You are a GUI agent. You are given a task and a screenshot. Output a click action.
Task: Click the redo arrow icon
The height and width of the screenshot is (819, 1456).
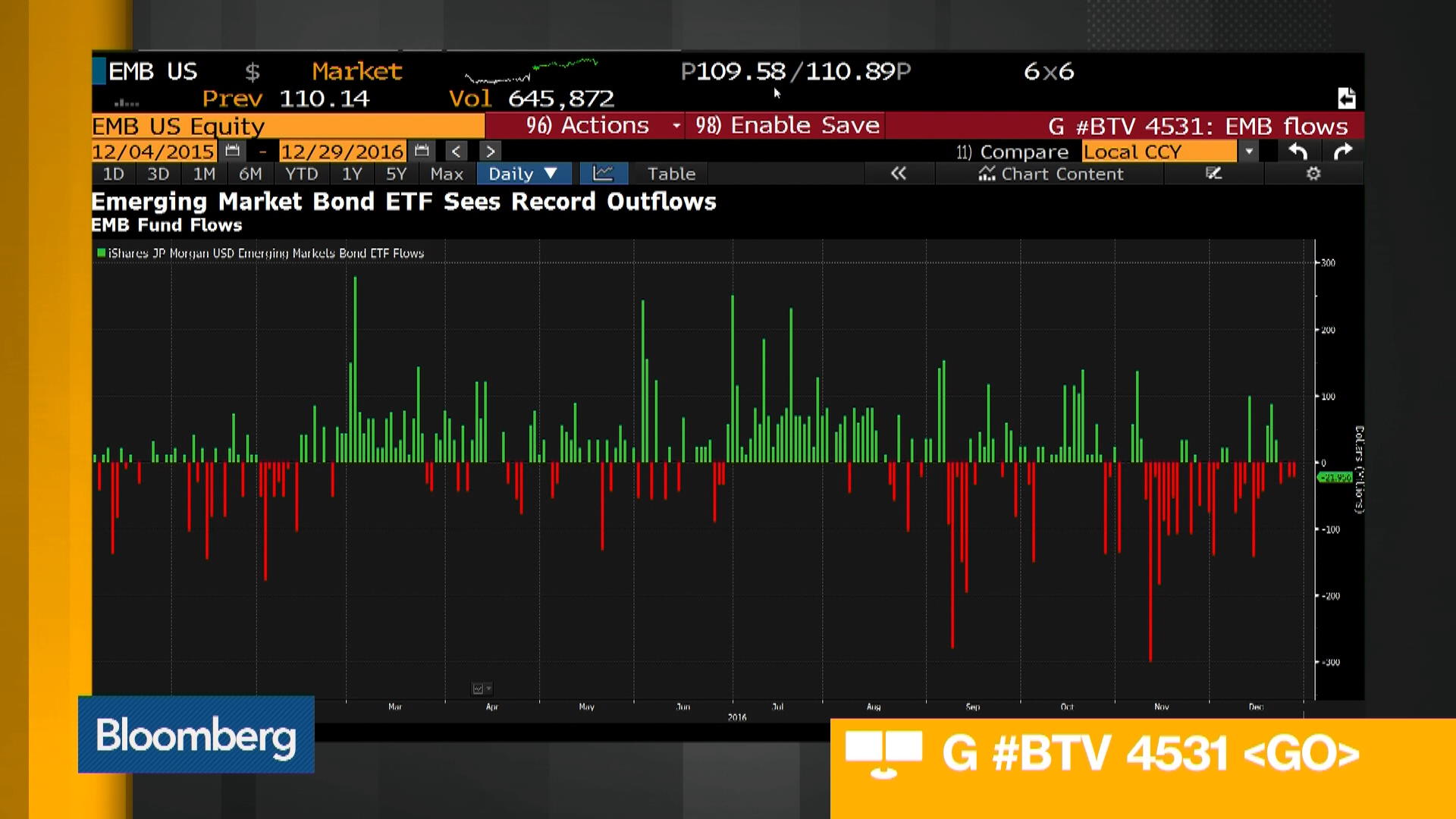[x=1343, y=152]
